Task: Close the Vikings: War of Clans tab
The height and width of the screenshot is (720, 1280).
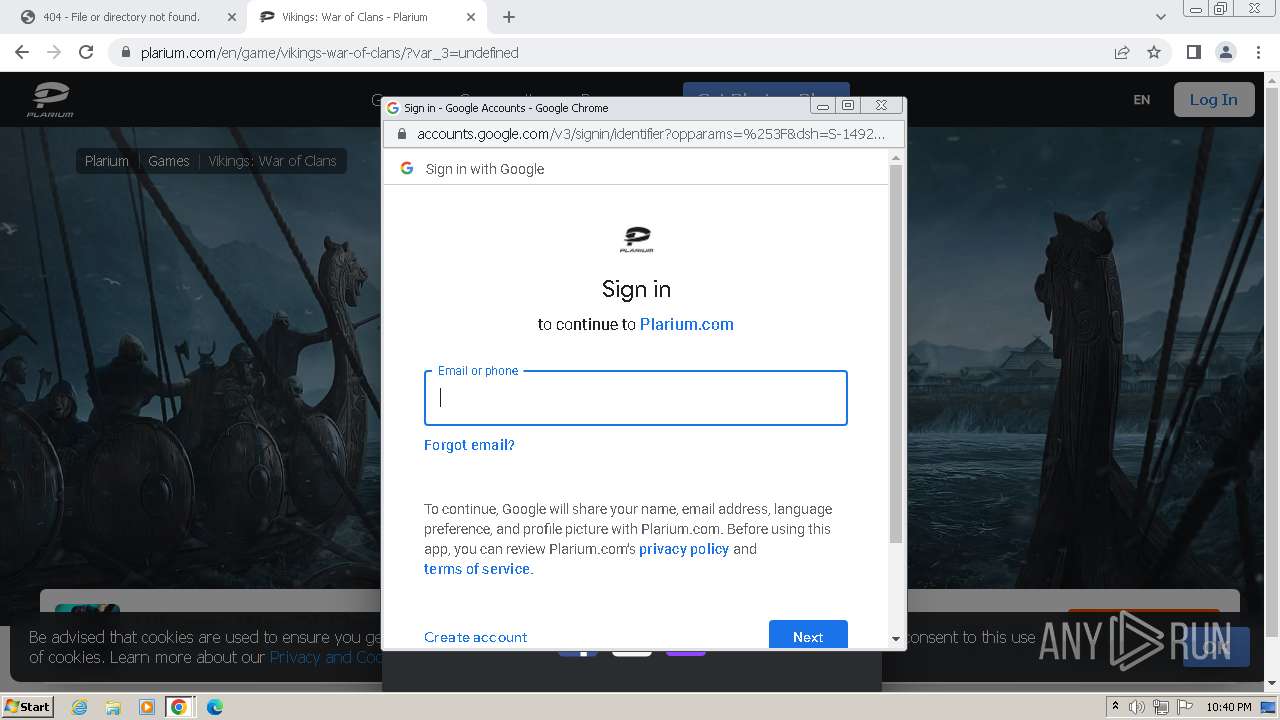Action: click(471, 17)
